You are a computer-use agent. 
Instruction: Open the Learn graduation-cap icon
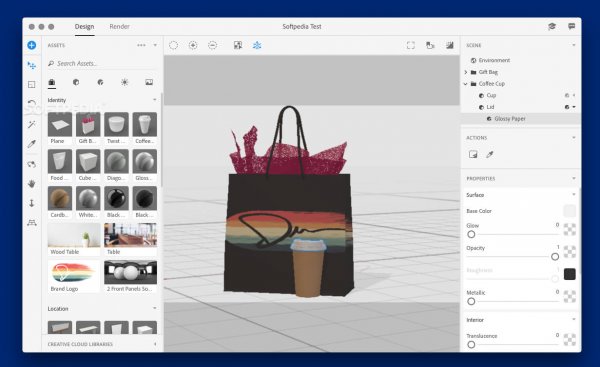point(552,26)
